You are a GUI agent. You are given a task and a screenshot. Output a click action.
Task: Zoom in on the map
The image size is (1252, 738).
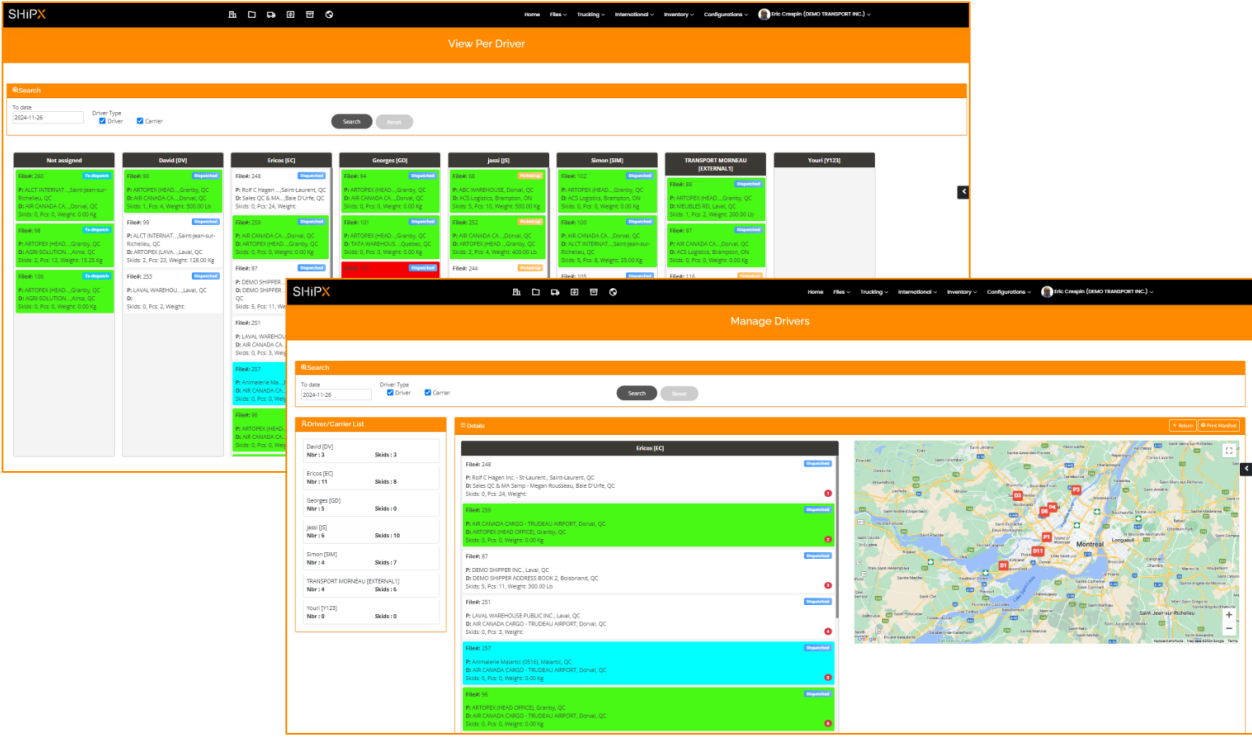[1229, 615]
